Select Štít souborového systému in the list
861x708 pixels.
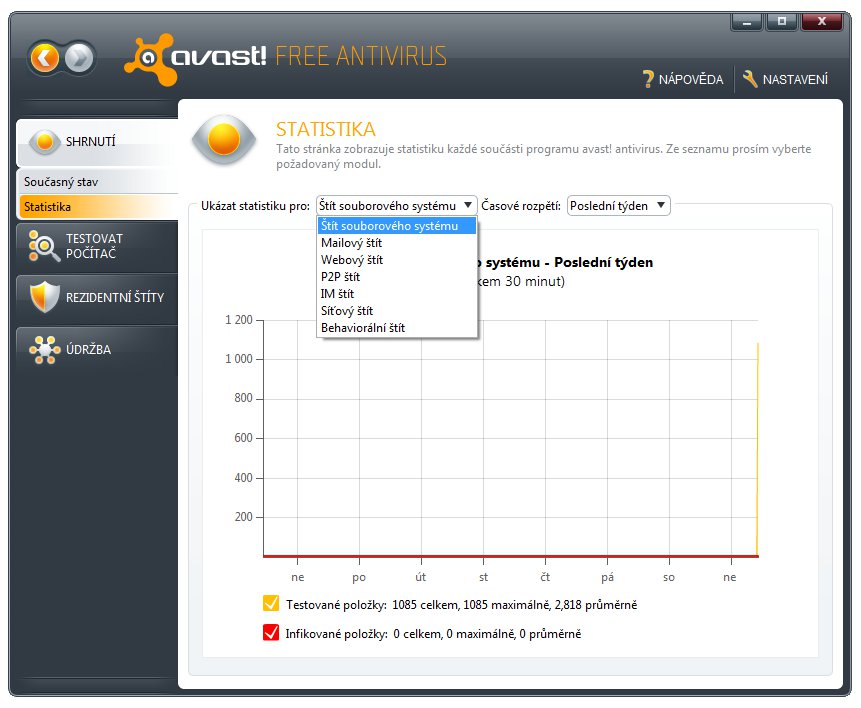(x=396, y=226)
